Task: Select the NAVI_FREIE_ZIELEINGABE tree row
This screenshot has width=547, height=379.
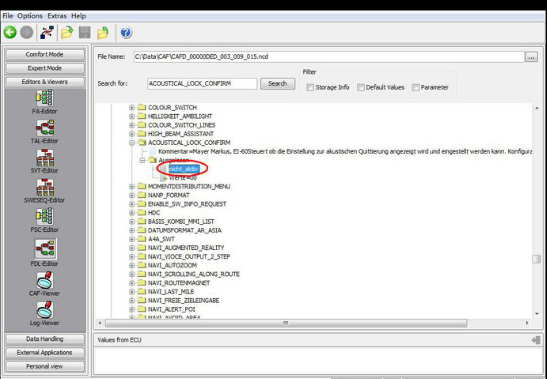Action: [183, 300]
